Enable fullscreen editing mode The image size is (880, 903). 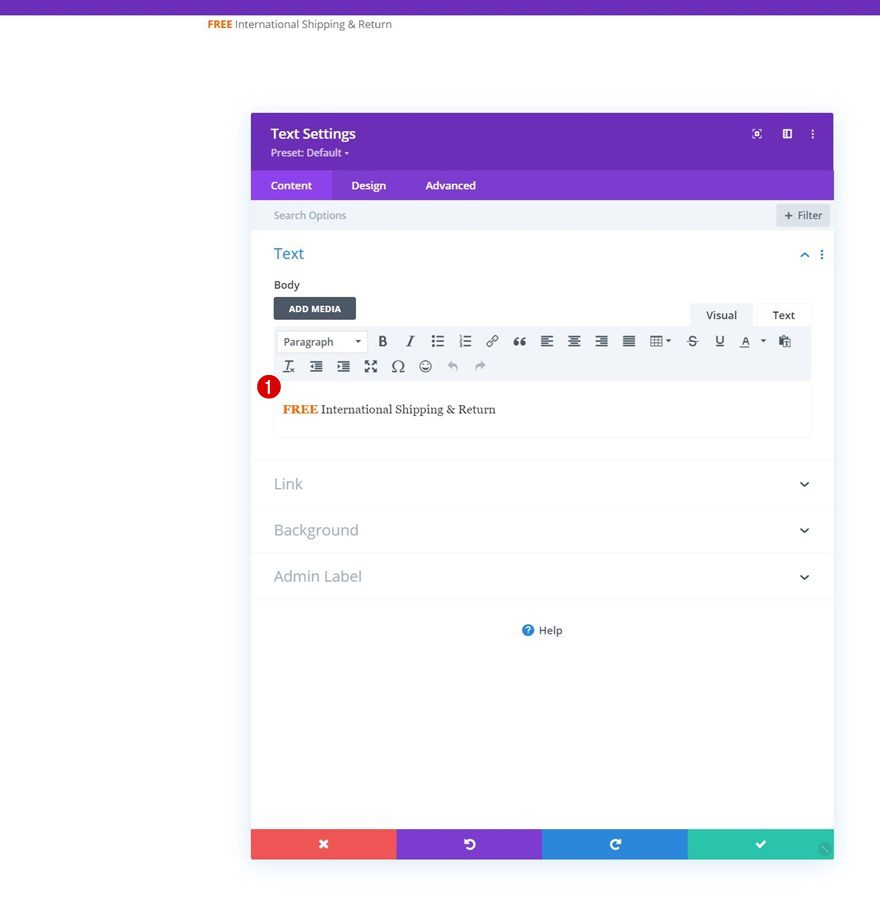pos(371,366)
